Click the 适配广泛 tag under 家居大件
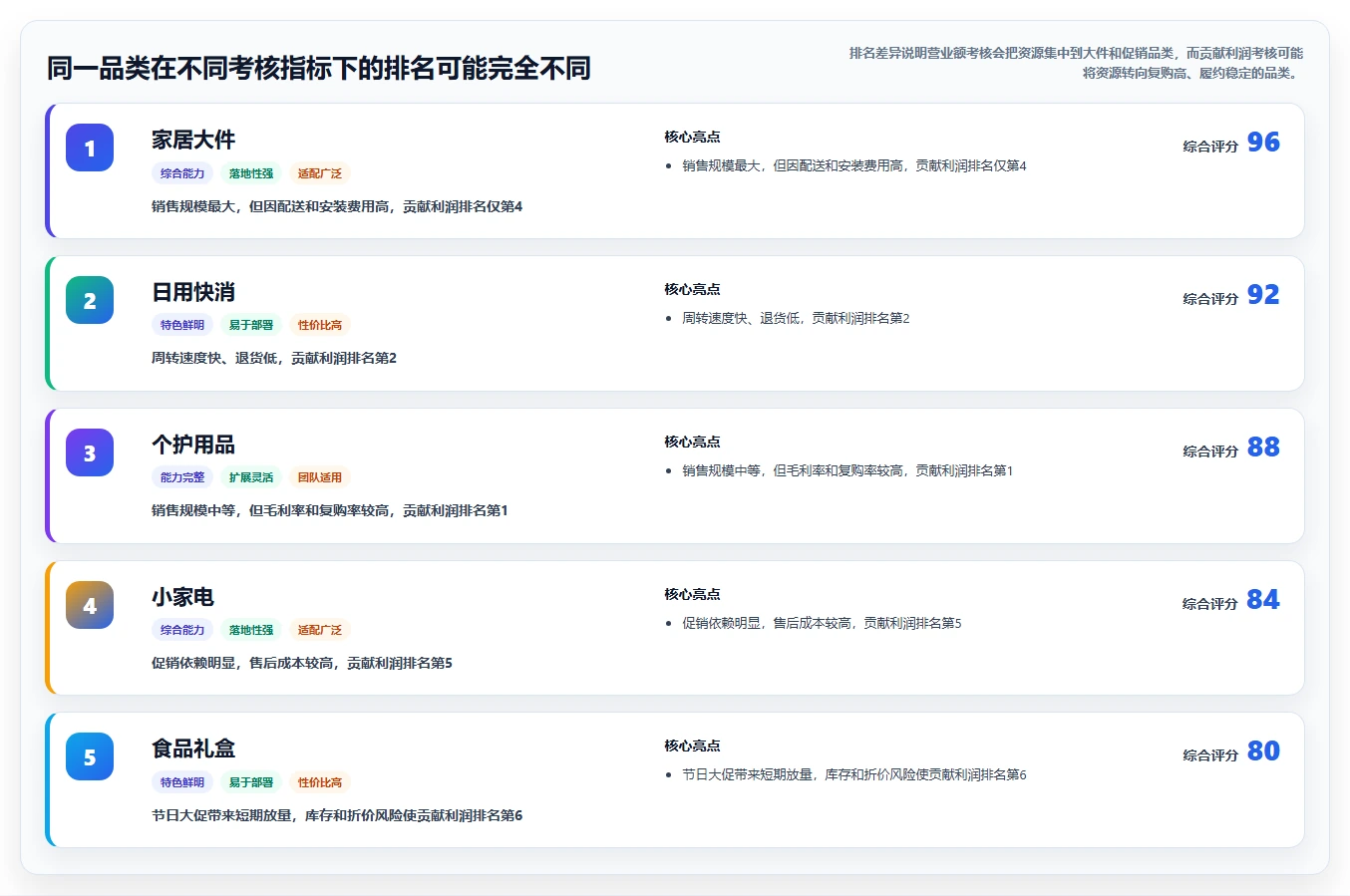The height and width of the screenshot is (896, 1350). [x=320, y=173]
